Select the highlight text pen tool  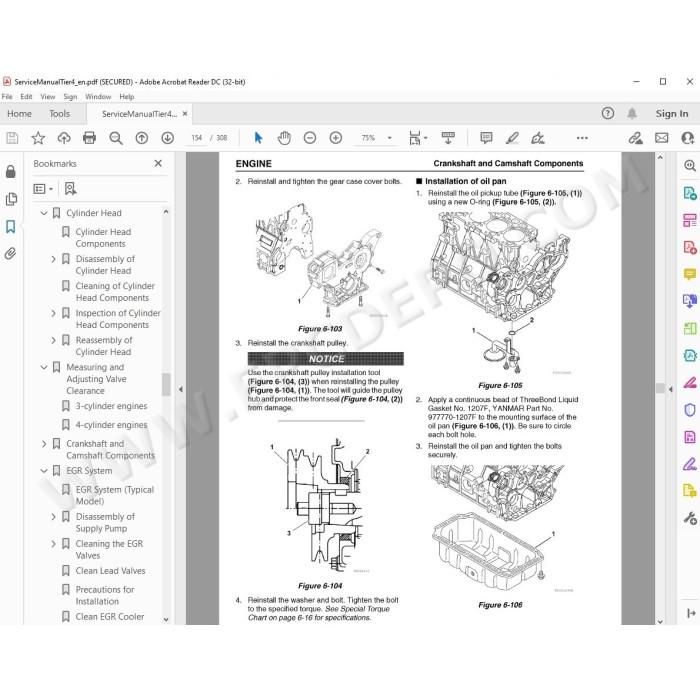point(512,138)
